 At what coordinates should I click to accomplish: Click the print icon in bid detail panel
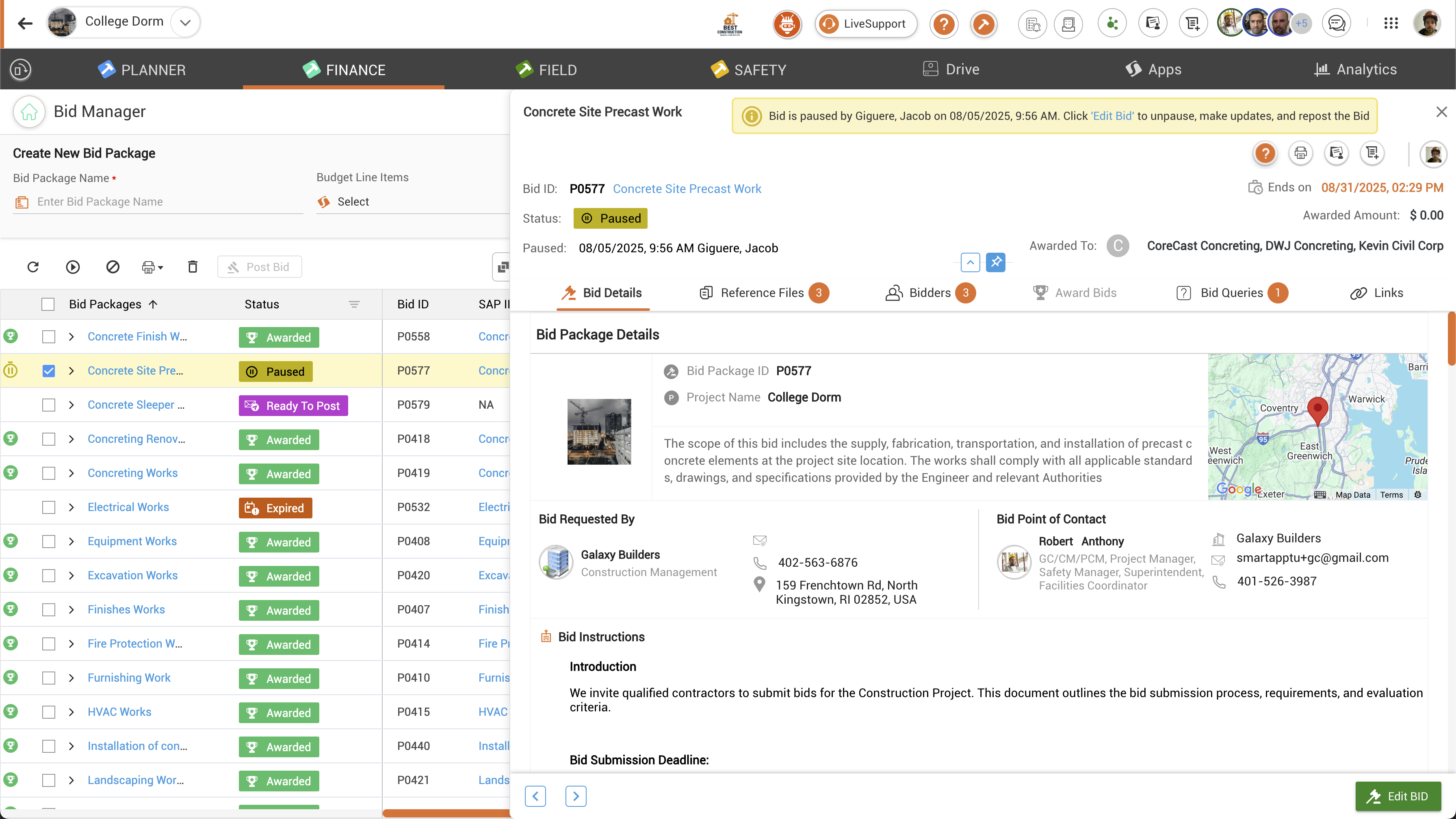[x=1300, y=153]
